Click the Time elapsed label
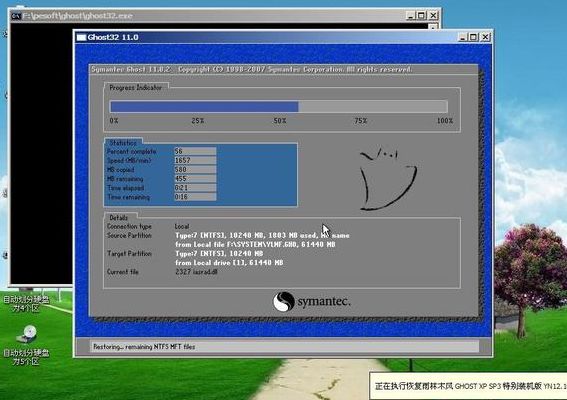Image resolution: width=567 pixels, height=400 pixels. point(125,188)
